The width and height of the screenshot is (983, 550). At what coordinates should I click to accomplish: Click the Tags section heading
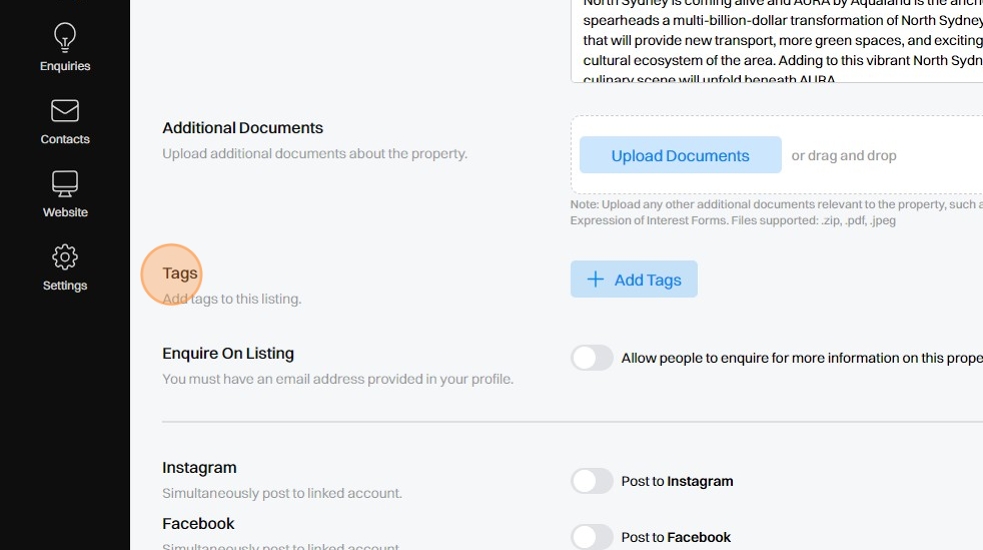click(180, 273)
